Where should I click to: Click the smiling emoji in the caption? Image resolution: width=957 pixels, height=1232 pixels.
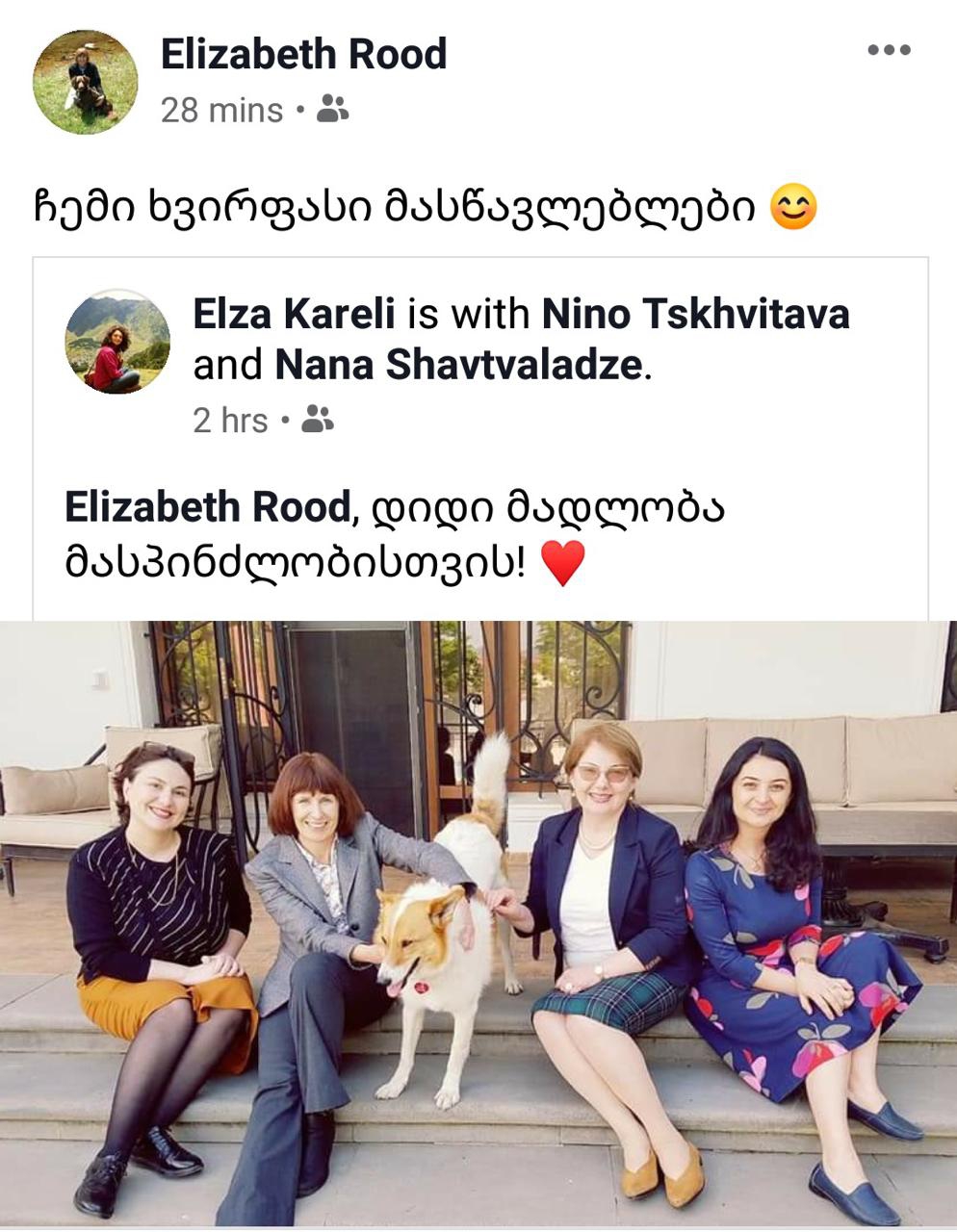794,208
